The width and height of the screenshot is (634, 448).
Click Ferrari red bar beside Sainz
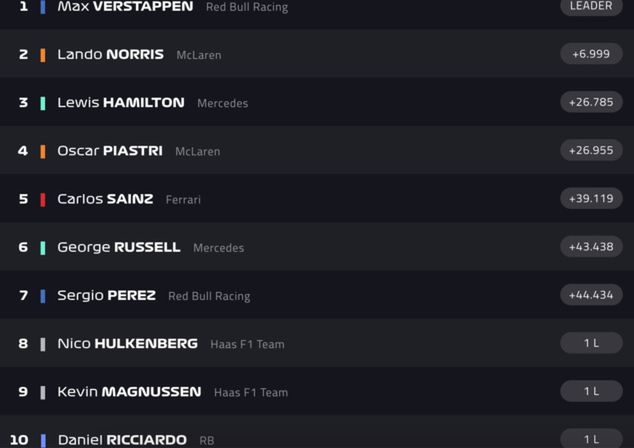click(x=43, y=200)
